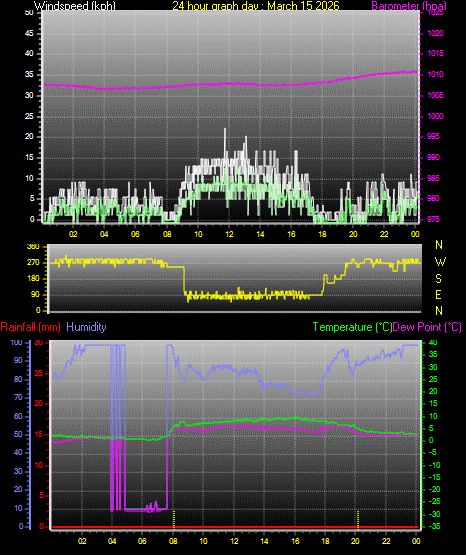Click "980" on the barometer axis
Image resolution: width=466 pixels, height=555 pixels.
[x=433, y=198]
